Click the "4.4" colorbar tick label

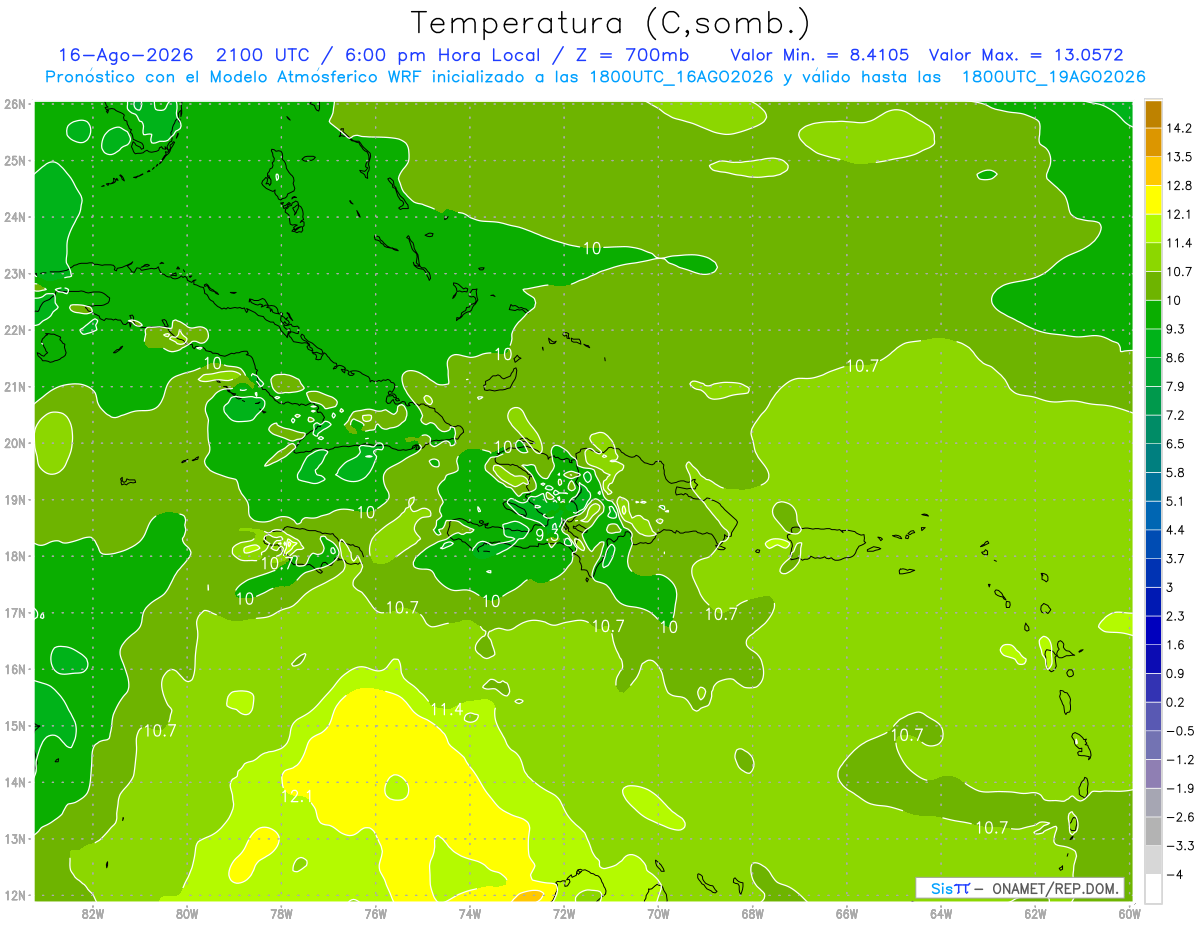[x=1176, y=530]
